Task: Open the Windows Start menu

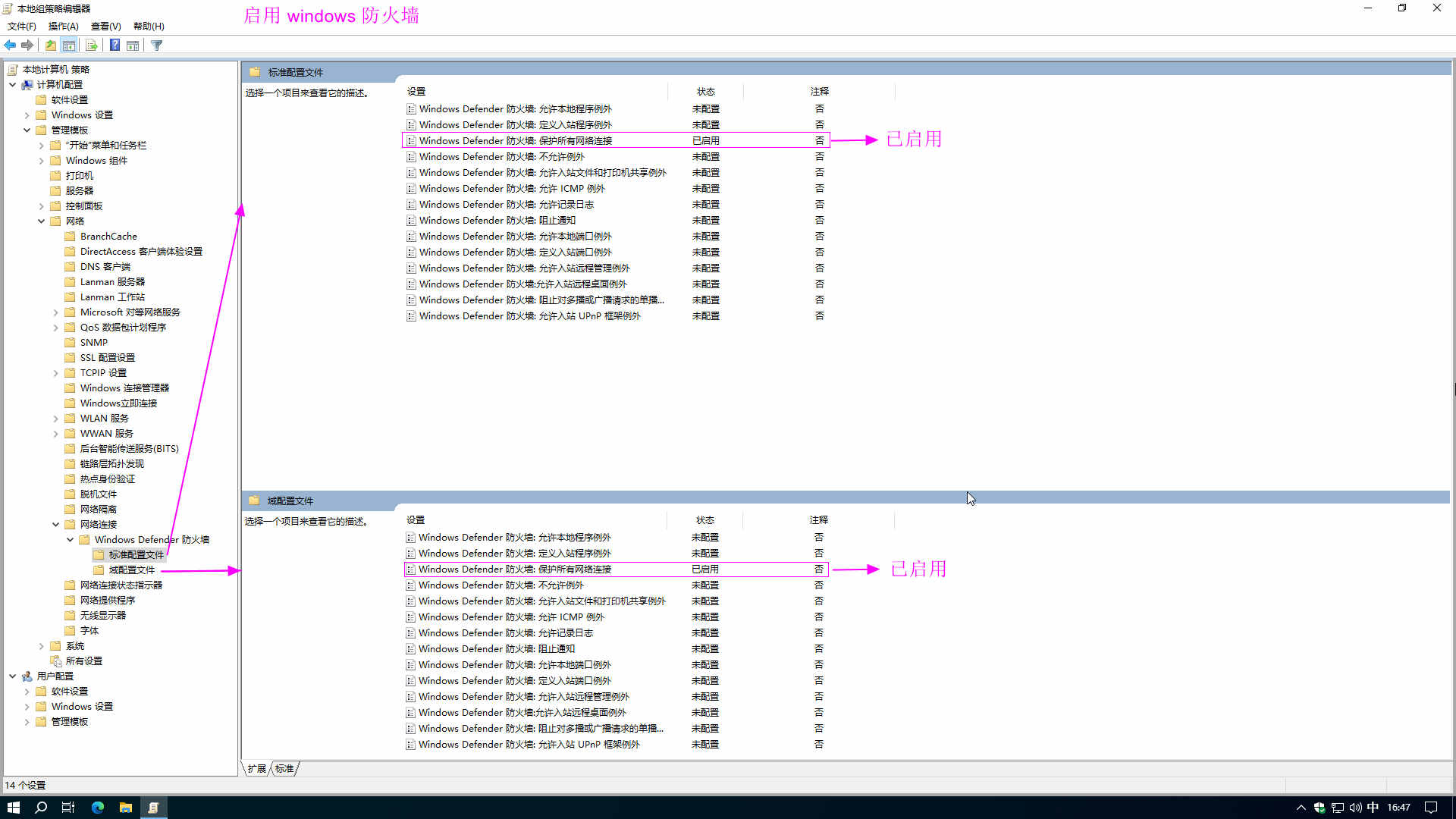Action: [14, 808]
